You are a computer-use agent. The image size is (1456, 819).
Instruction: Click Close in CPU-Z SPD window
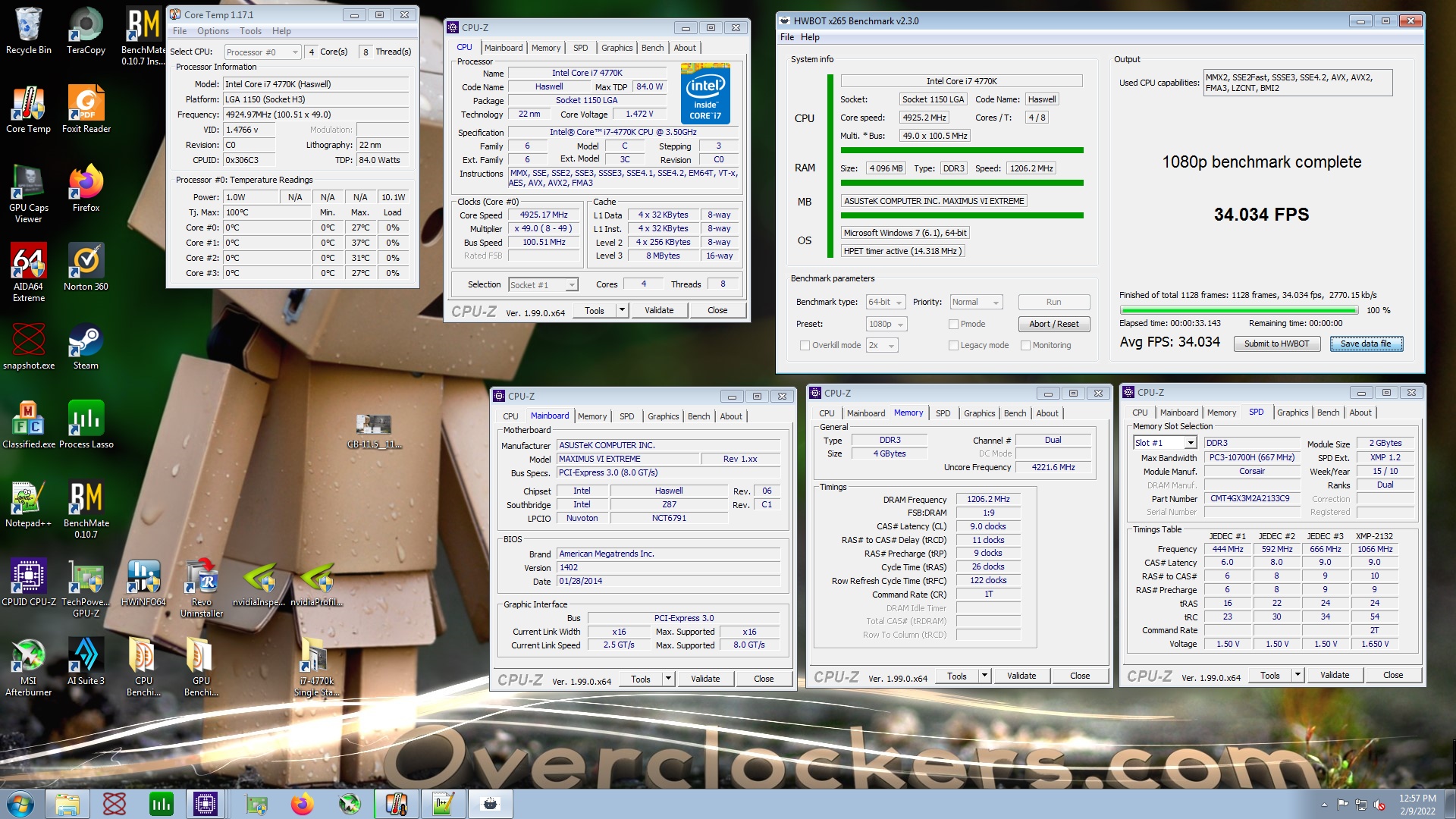[1393, 675]
